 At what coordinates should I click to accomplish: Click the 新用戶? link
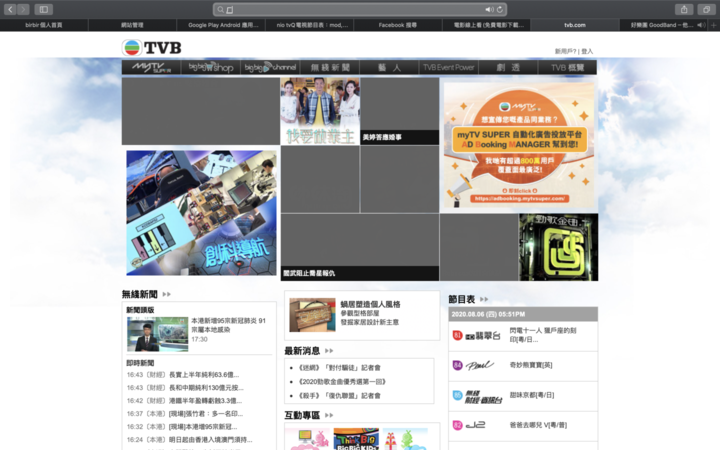(565, 51)
